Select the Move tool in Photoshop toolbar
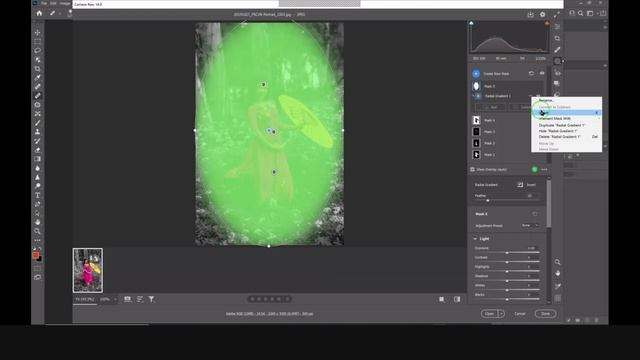Viewport: 640px width, 360px height. coord(38,32)
